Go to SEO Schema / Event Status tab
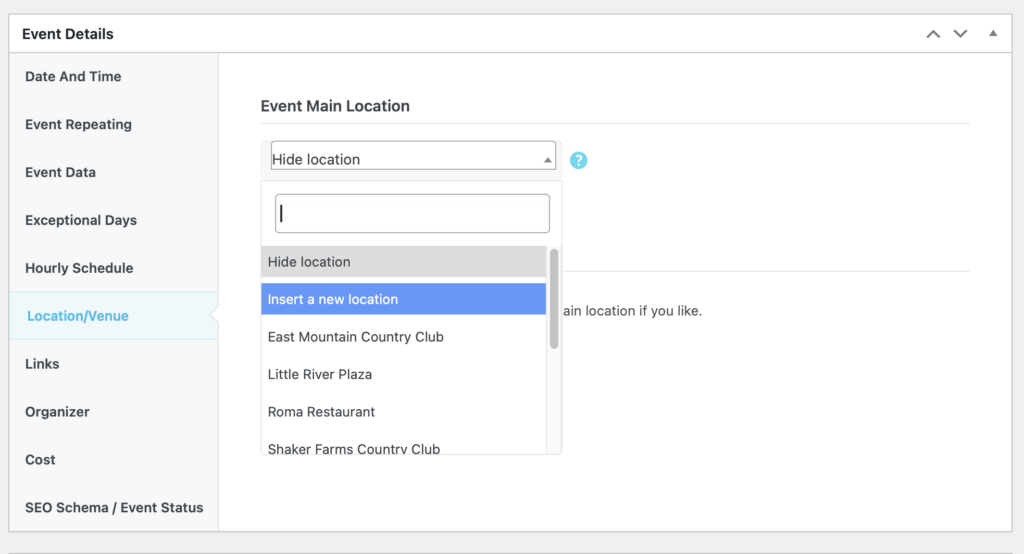The image size is (1024, 554). (114, 508)
